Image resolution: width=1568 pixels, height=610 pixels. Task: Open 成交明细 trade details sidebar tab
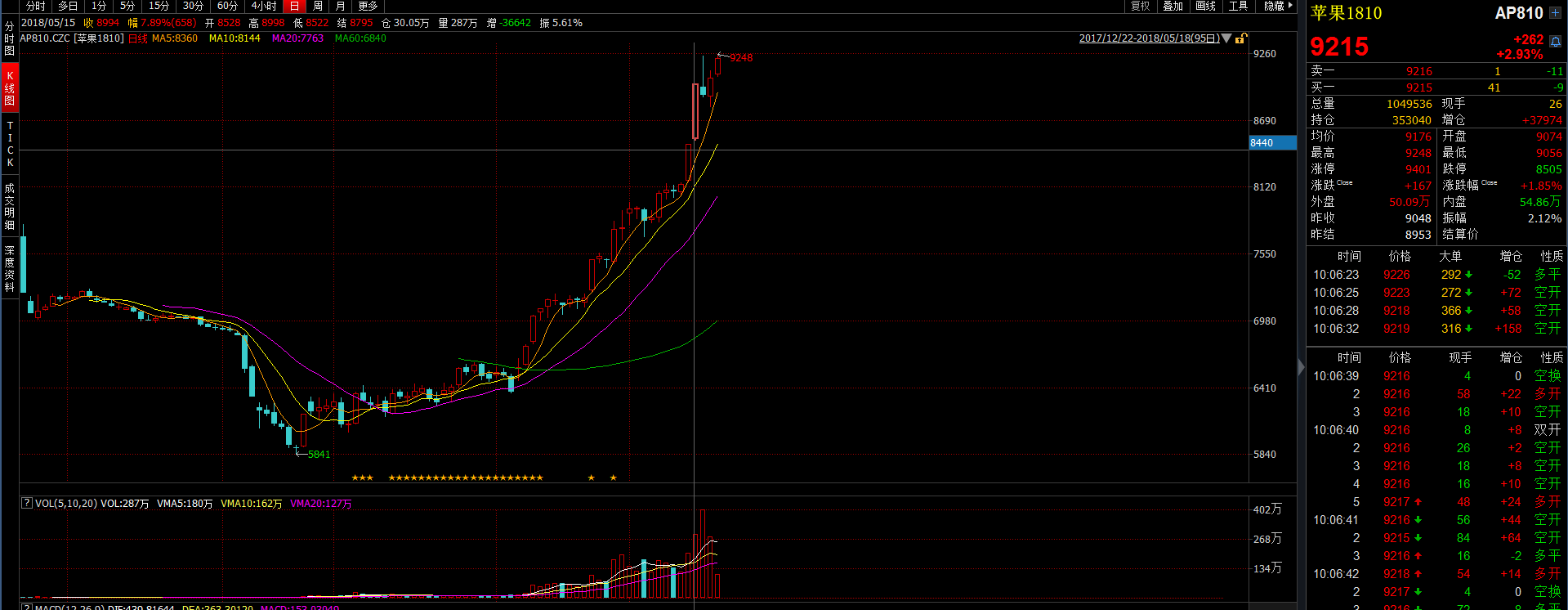coord(10,206)
